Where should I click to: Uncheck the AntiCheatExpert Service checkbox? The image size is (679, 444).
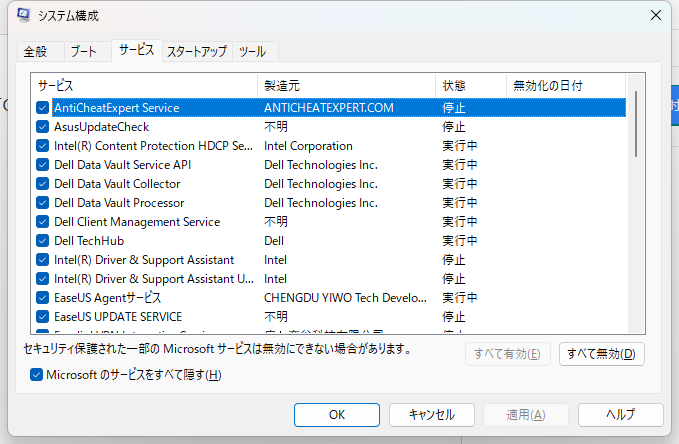point(42,108)
